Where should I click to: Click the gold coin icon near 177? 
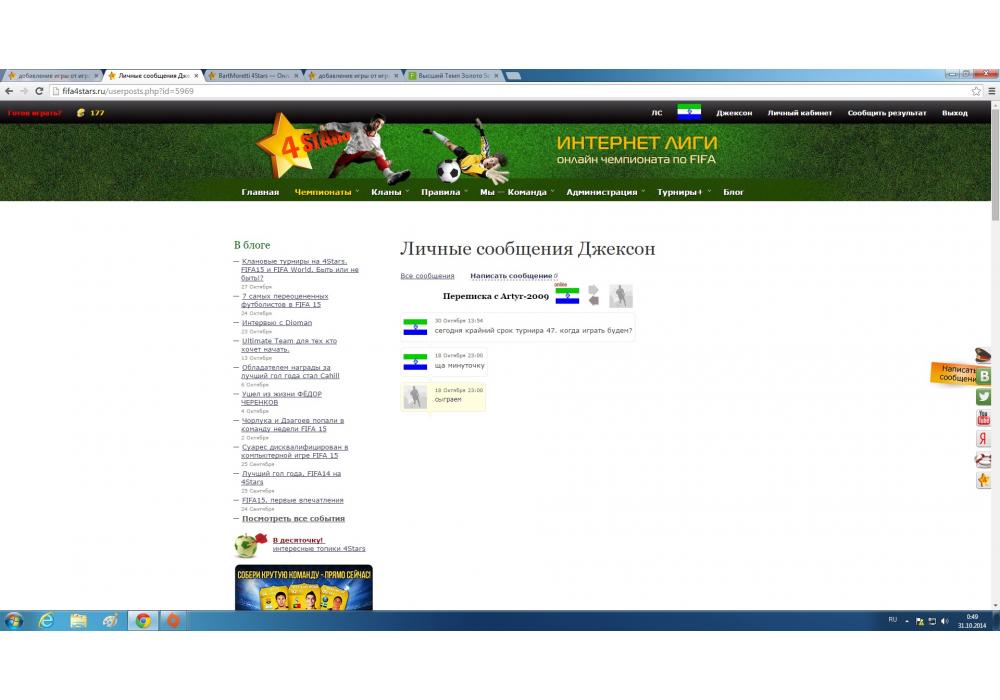(81, 113)
